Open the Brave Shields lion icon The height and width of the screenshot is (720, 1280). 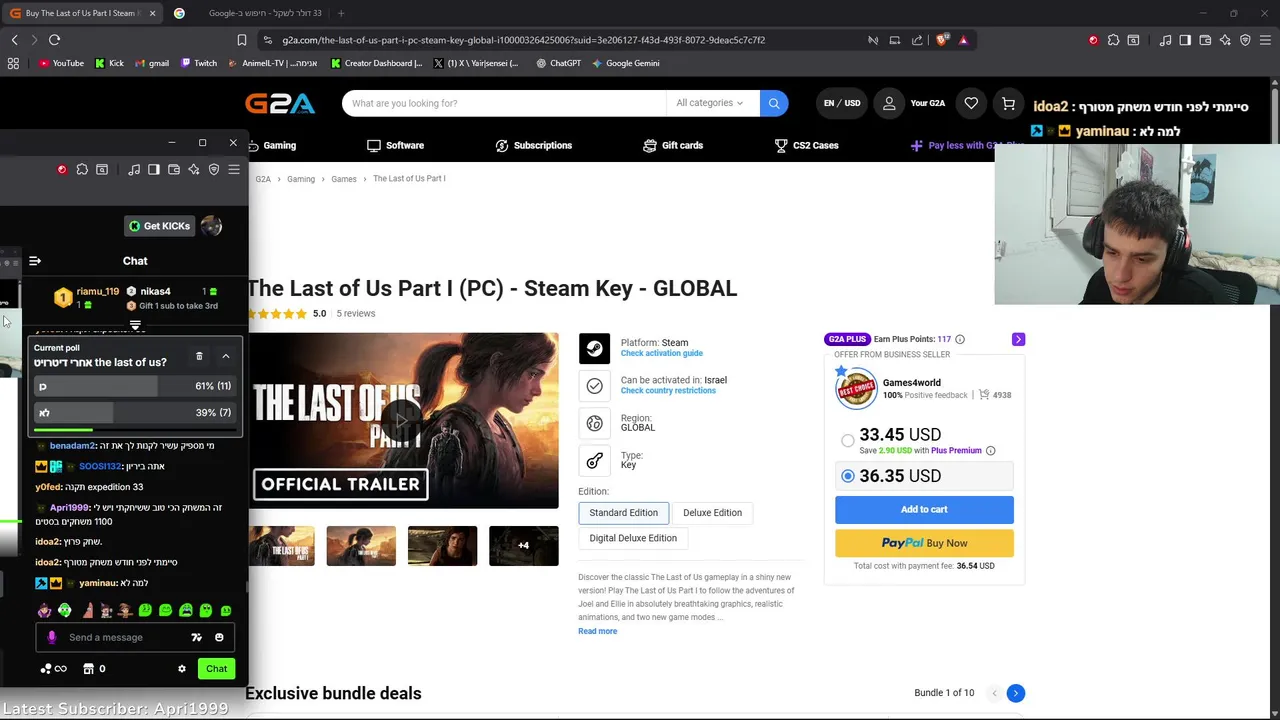(x=942, y=40)
